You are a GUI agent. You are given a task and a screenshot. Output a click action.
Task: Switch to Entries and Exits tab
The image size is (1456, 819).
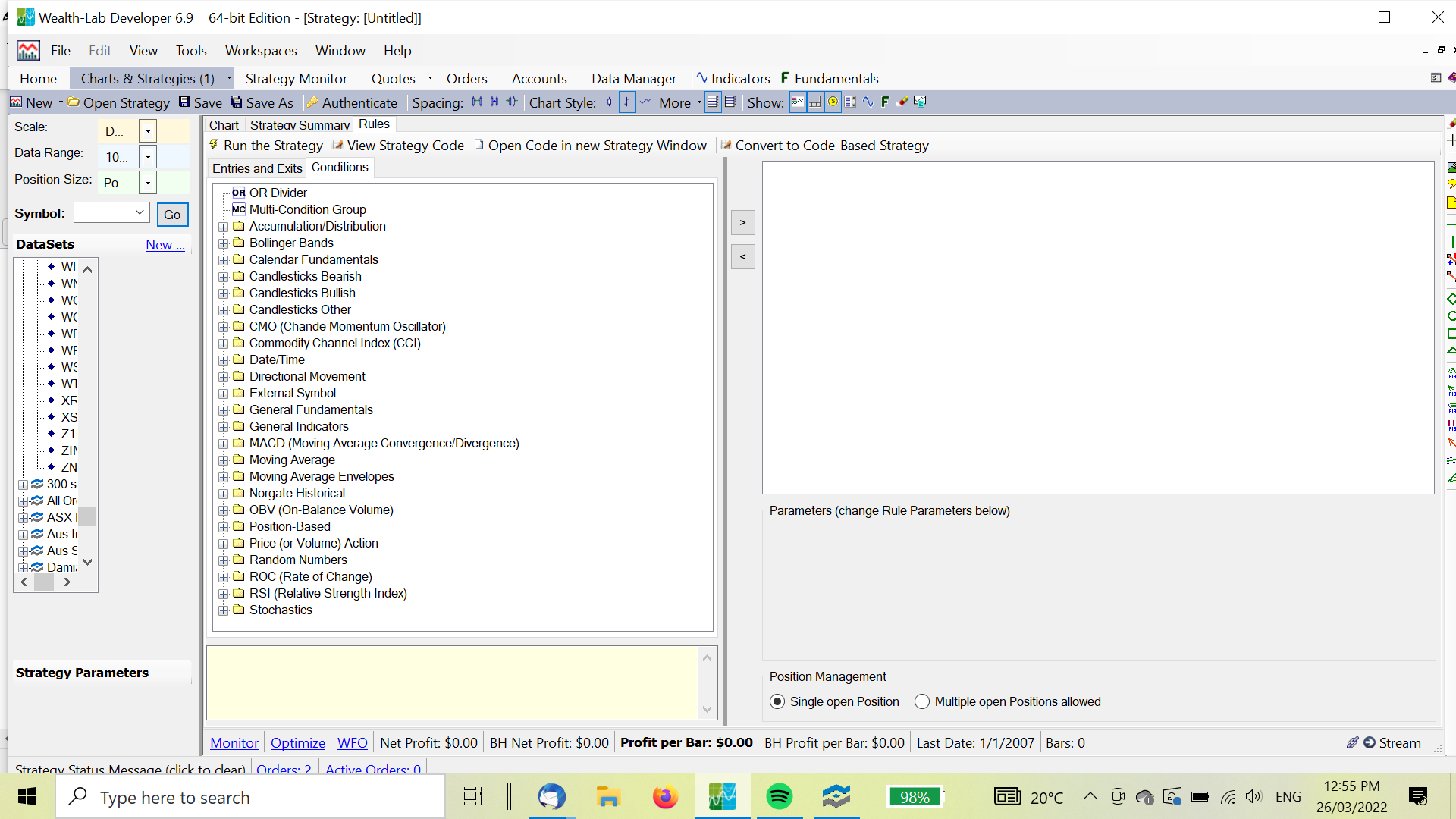point(257,168)
